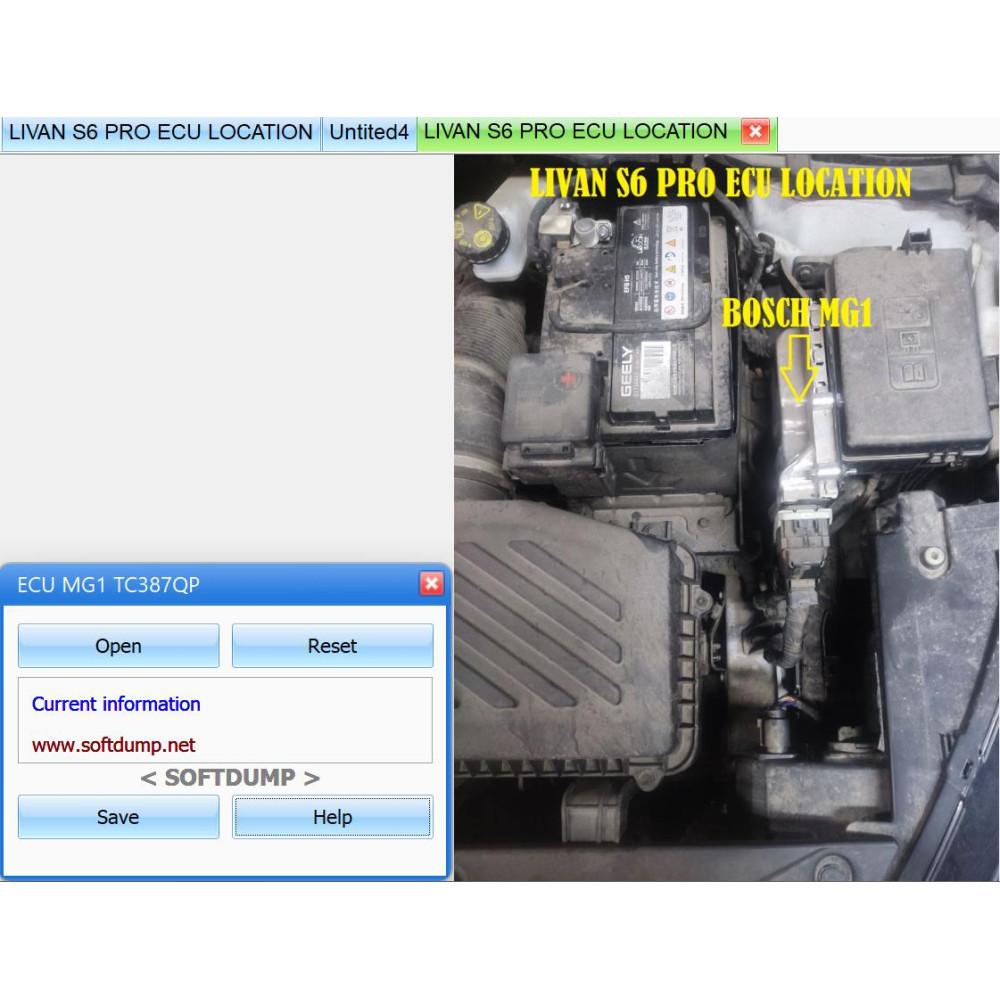Viewport: 1000px width, 1000px height.
Task: Close the active green tab with the red X
Action: (x=755, y=131)
